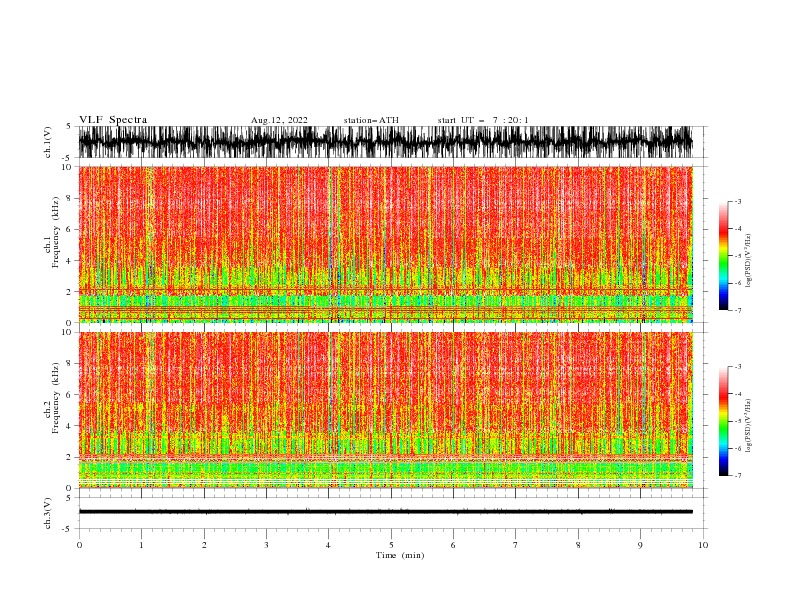This screenshot has height=612, width=792.
Task: Click the "-7" tick on ch.2 colorbar
Action: point(738,476)
